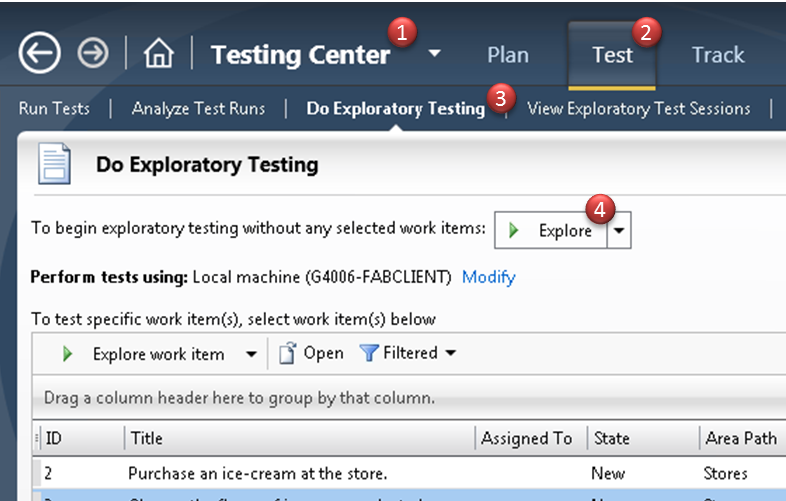This screenshot has height=501, width=786.
Task: Select the Test tab
Action: 612,55
